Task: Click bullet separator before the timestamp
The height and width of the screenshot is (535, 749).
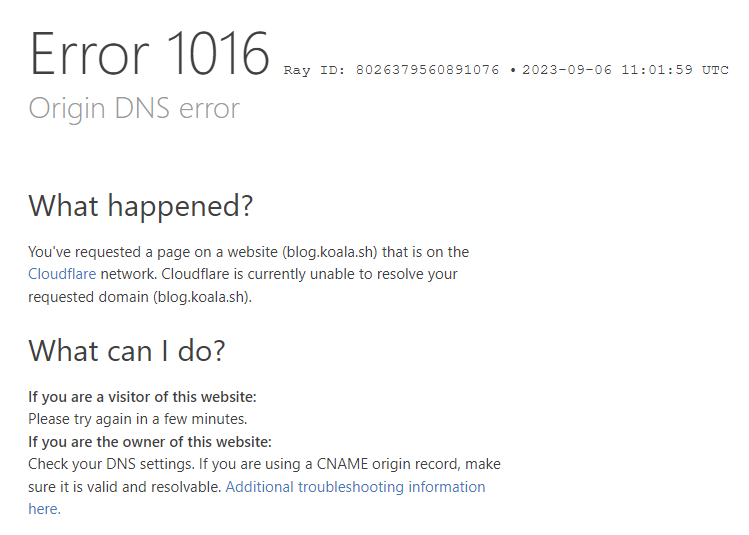Action: [512, 71]
